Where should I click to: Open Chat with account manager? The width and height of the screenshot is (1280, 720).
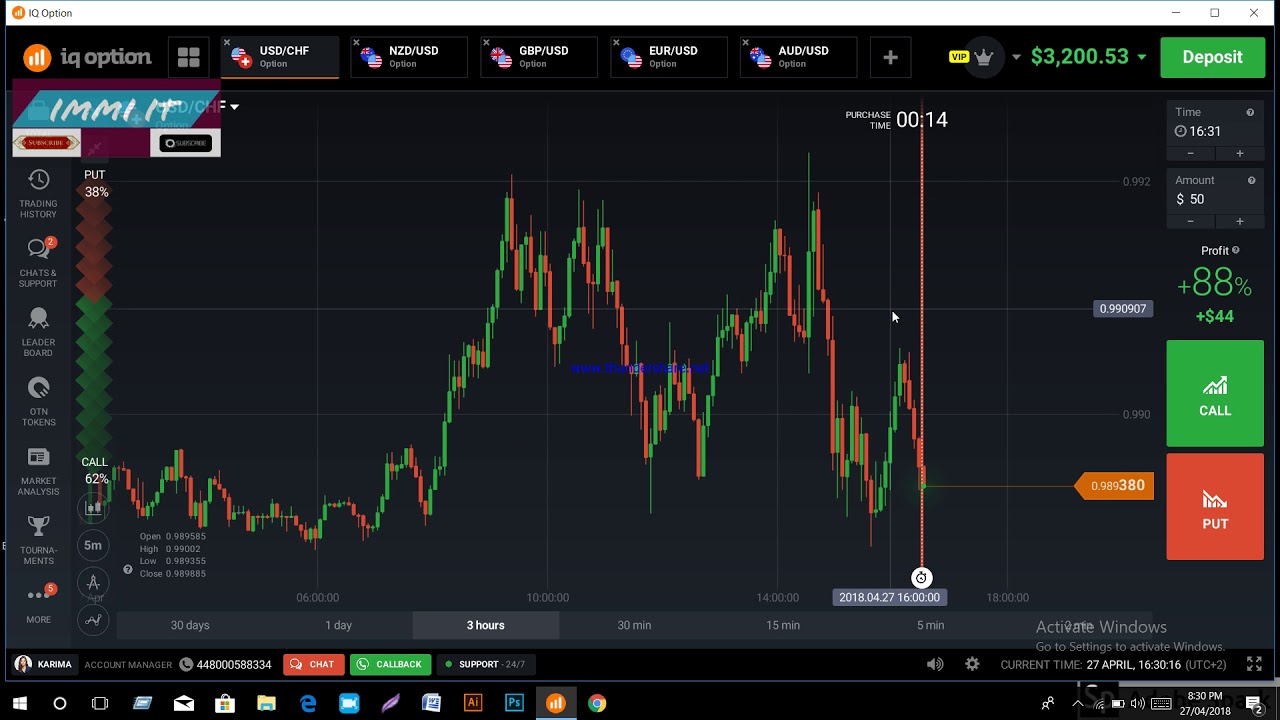pyautogui.click(x=313, y=664)
